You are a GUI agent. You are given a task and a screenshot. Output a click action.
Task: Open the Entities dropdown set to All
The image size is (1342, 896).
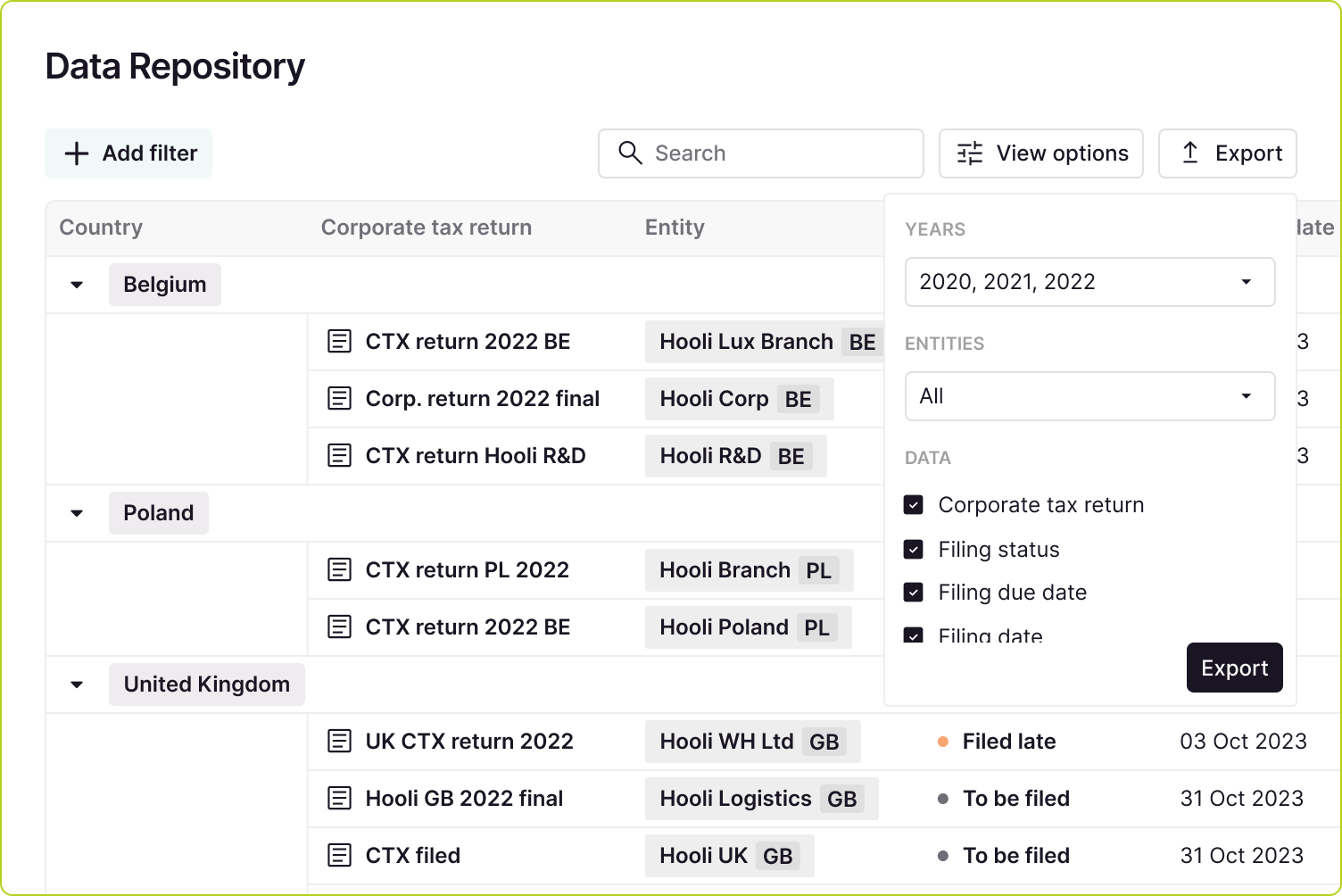[x=1089, y=396]
